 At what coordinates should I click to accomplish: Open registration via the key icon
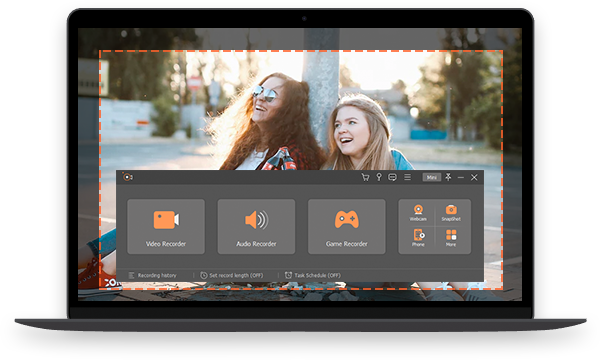tap(378, 177)
